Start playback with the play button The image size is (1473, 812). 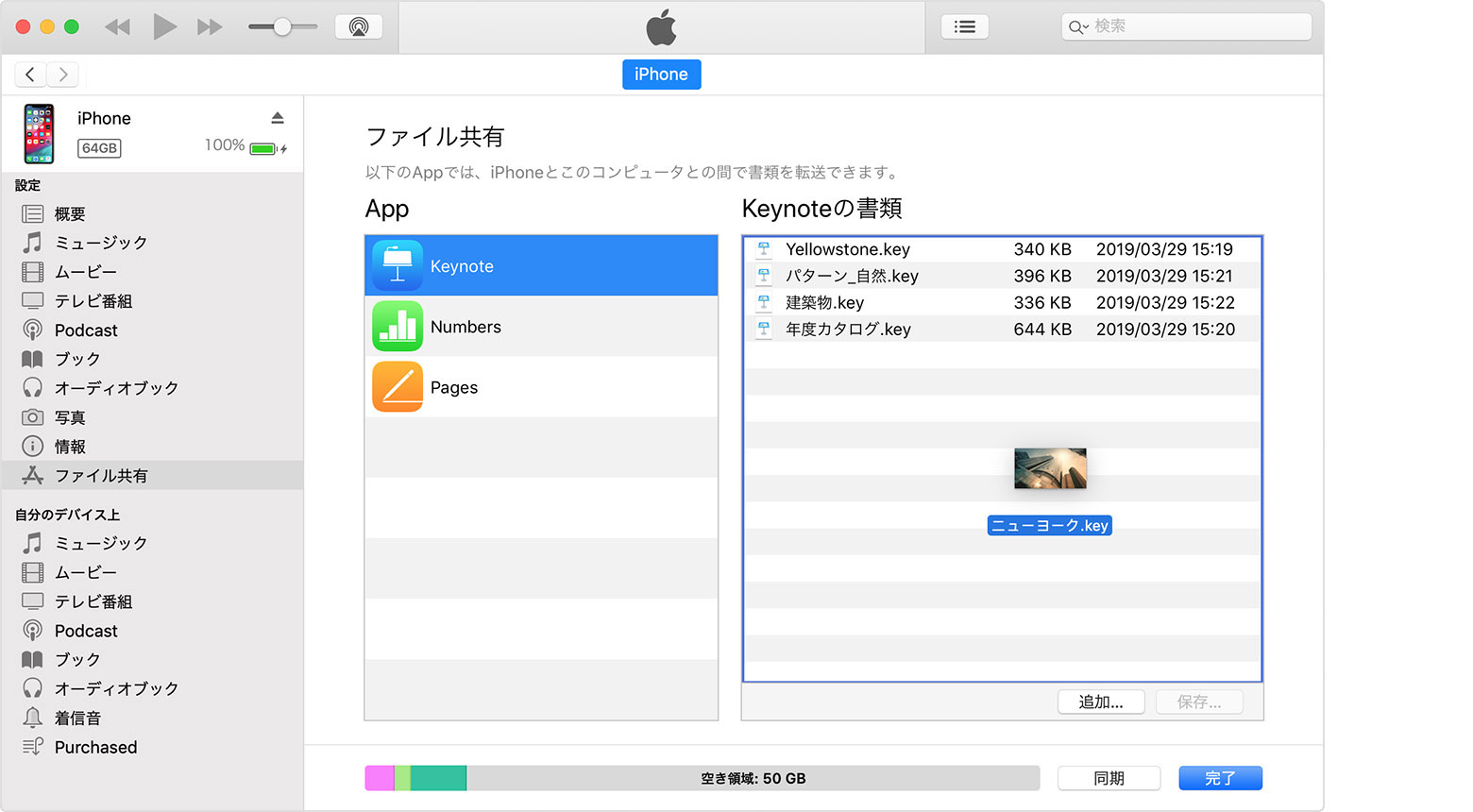(x=165, y=26)
